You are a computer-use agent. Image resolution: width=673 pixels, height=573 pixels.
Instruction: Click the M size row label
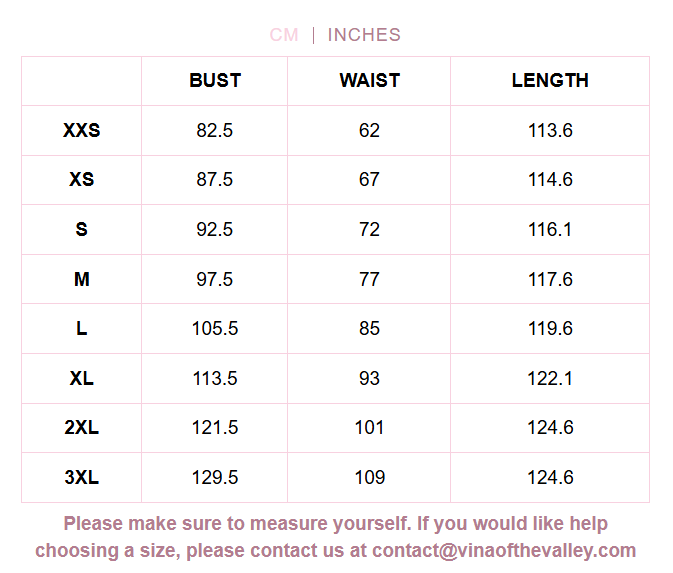[82, 280]
